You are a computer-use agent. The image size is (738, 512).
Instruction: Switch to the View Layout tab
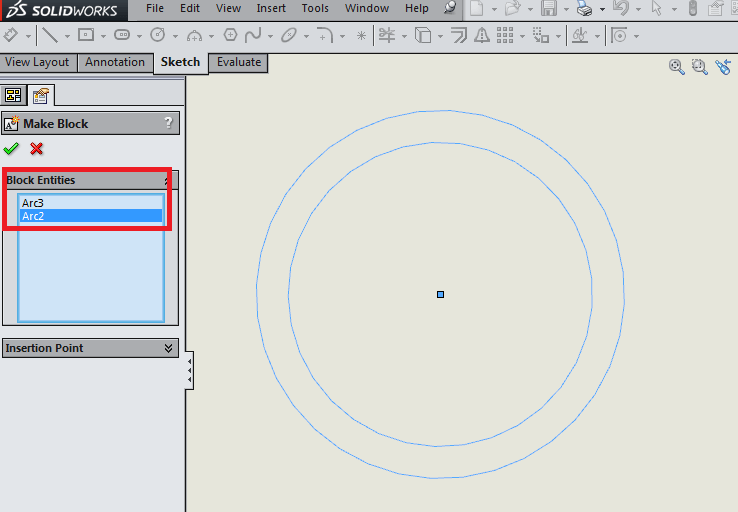(37, 62)
